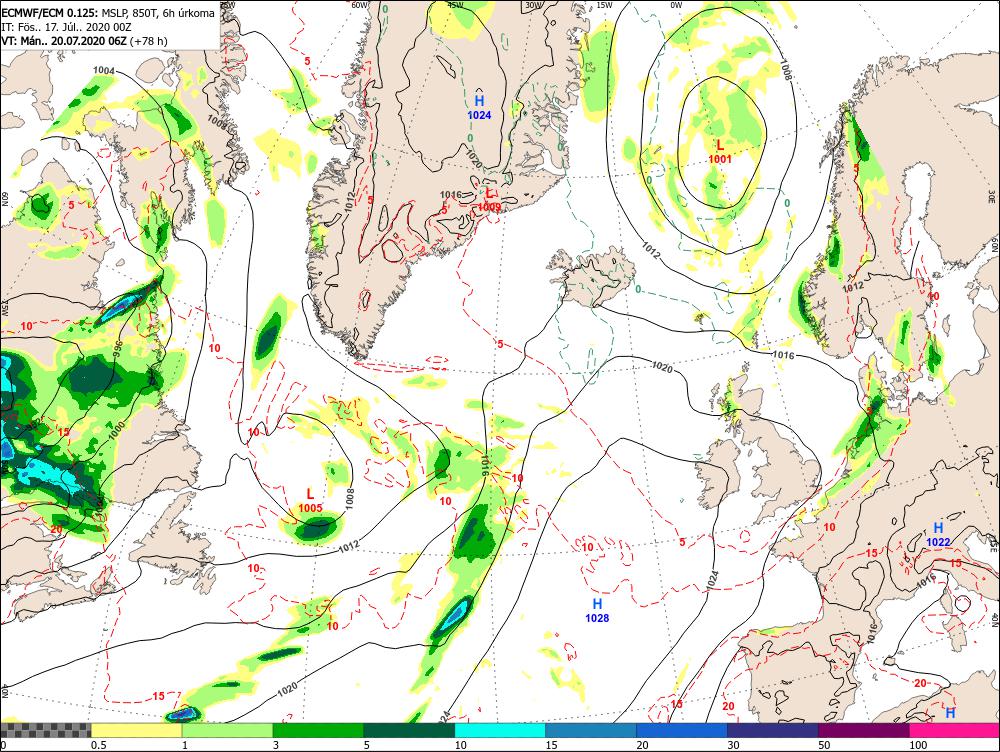Viewport: 1000px width, 752px height.
Task: Click the dark green 5–10 mm legend swatch
Action: tap(409, 730)
